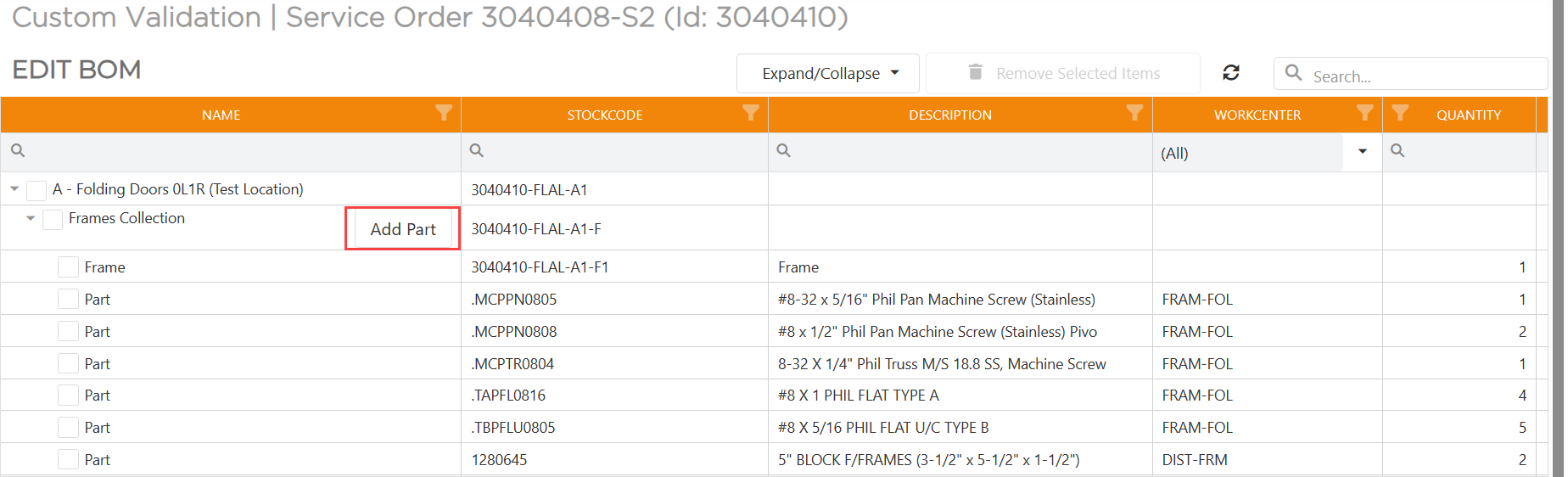Select checkbox for part .MCPPN0805
Viewport: 1568px width, 477px height.
(69, 299)
